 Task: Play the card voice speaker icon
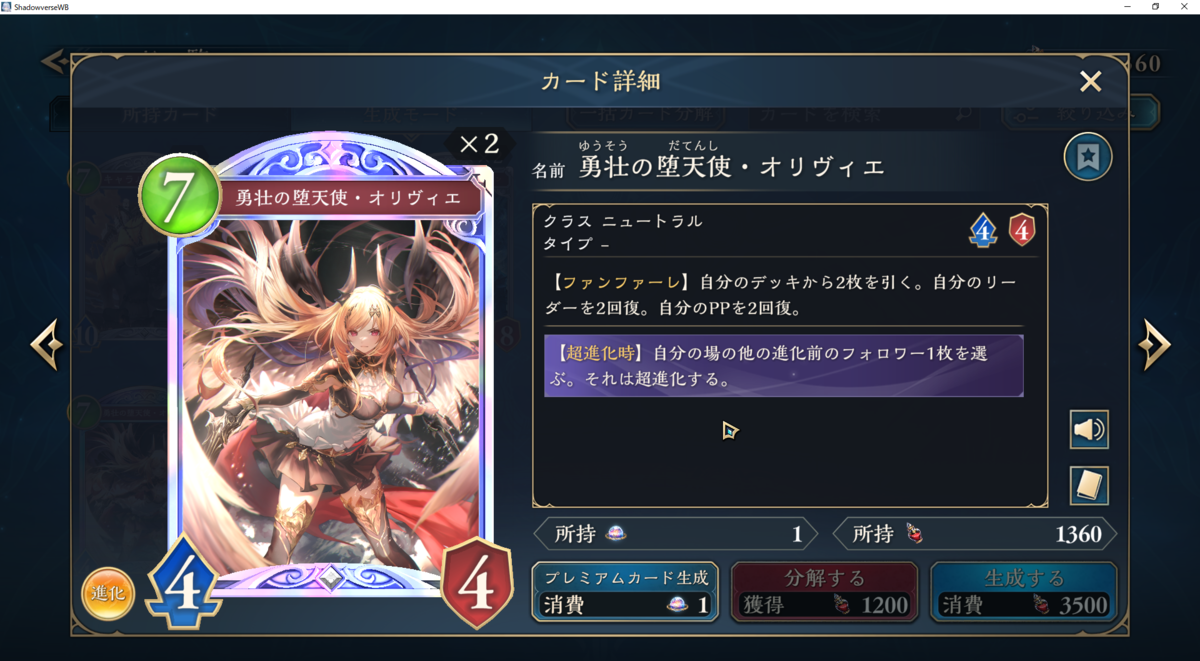[1088, 430]
